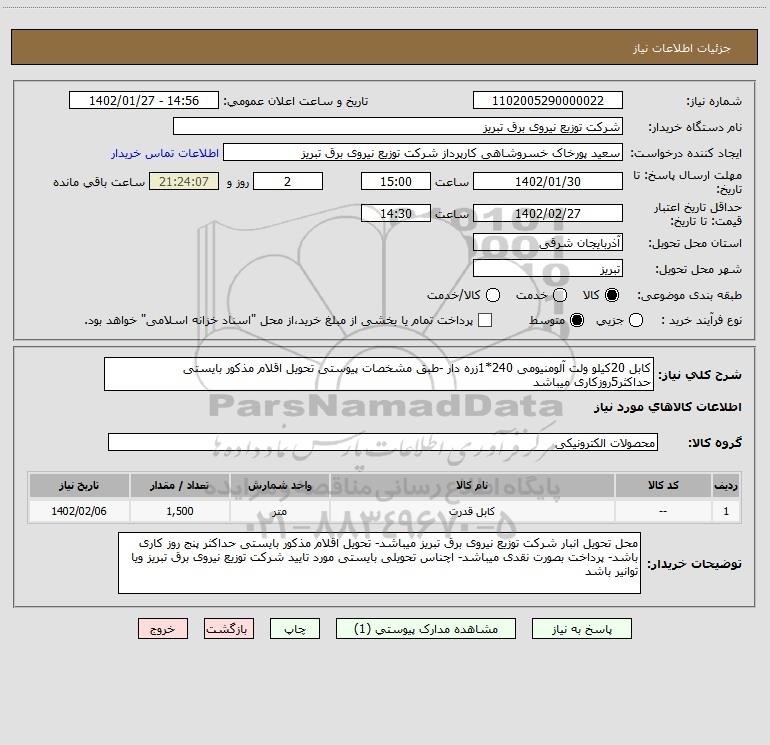770x745 pixels.
Task: Choose the متوسط purchase type radio
Action: tap(577, 320)
